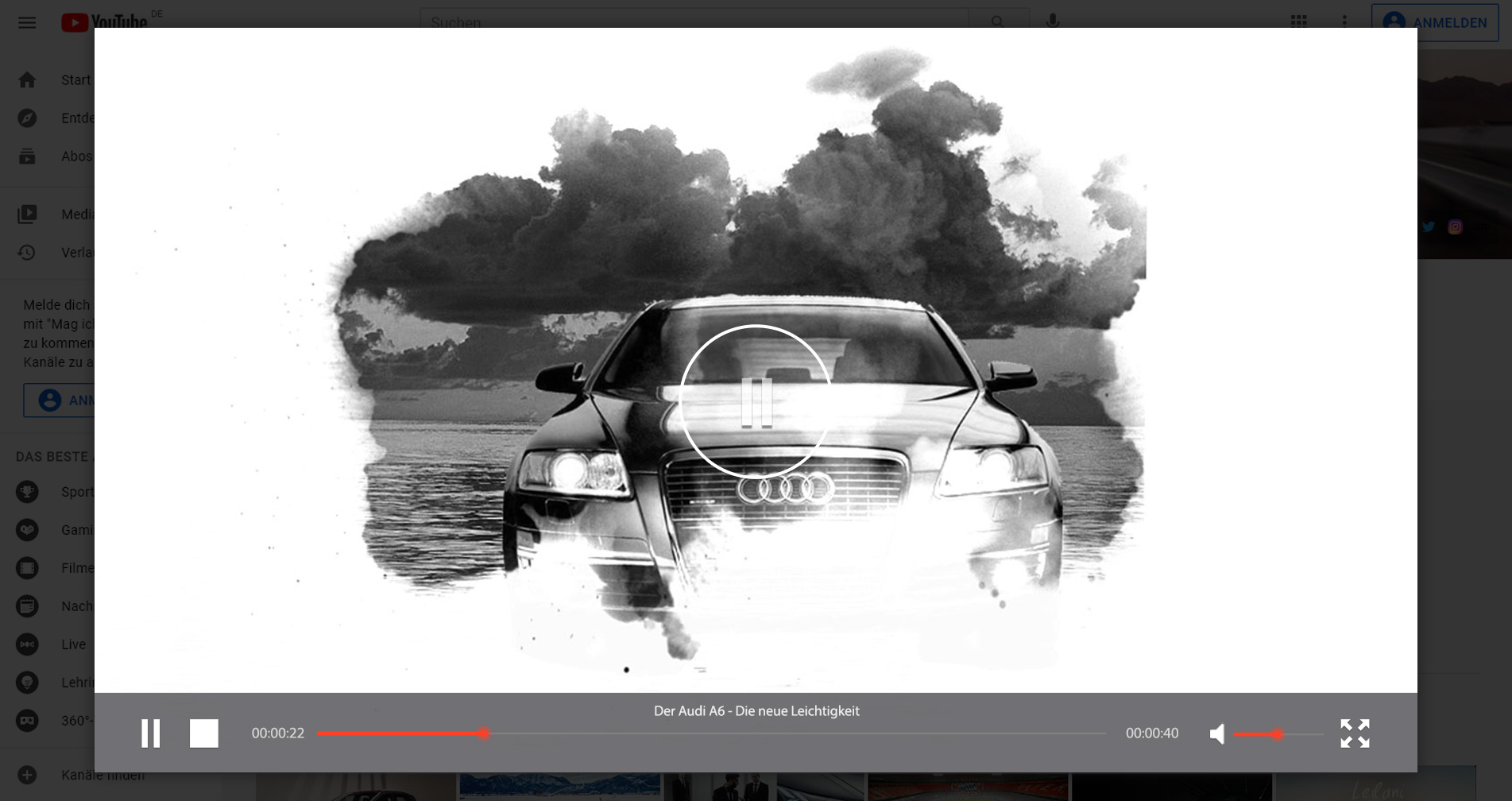Open the Sport trophy icon

click(x=27, y=492)
